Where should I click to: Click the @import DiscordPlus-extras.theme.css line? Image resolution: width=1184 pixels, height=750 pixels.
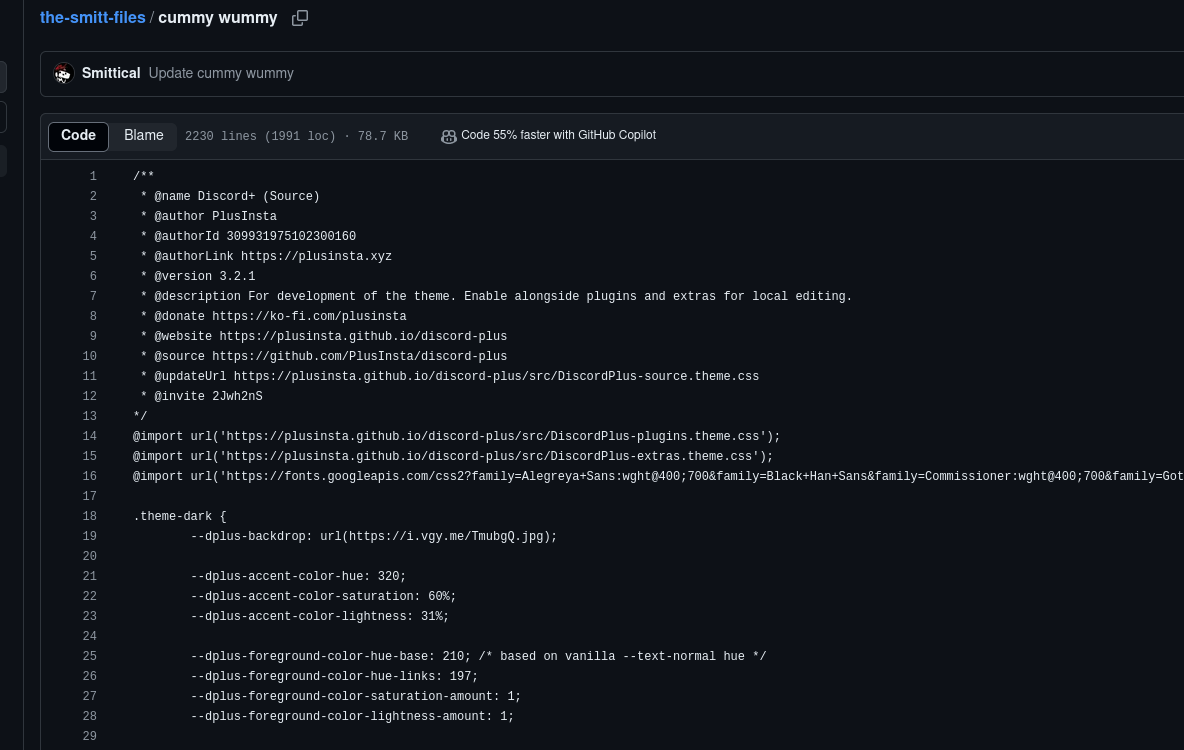tap(453, 456)
